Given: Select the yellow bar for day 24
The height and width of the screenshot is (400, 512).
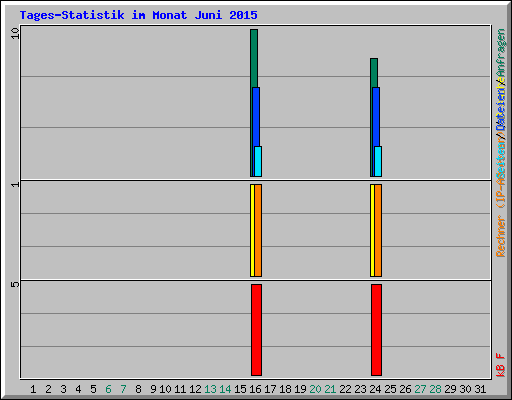Looking at the screenshot, I should (372, 230).
